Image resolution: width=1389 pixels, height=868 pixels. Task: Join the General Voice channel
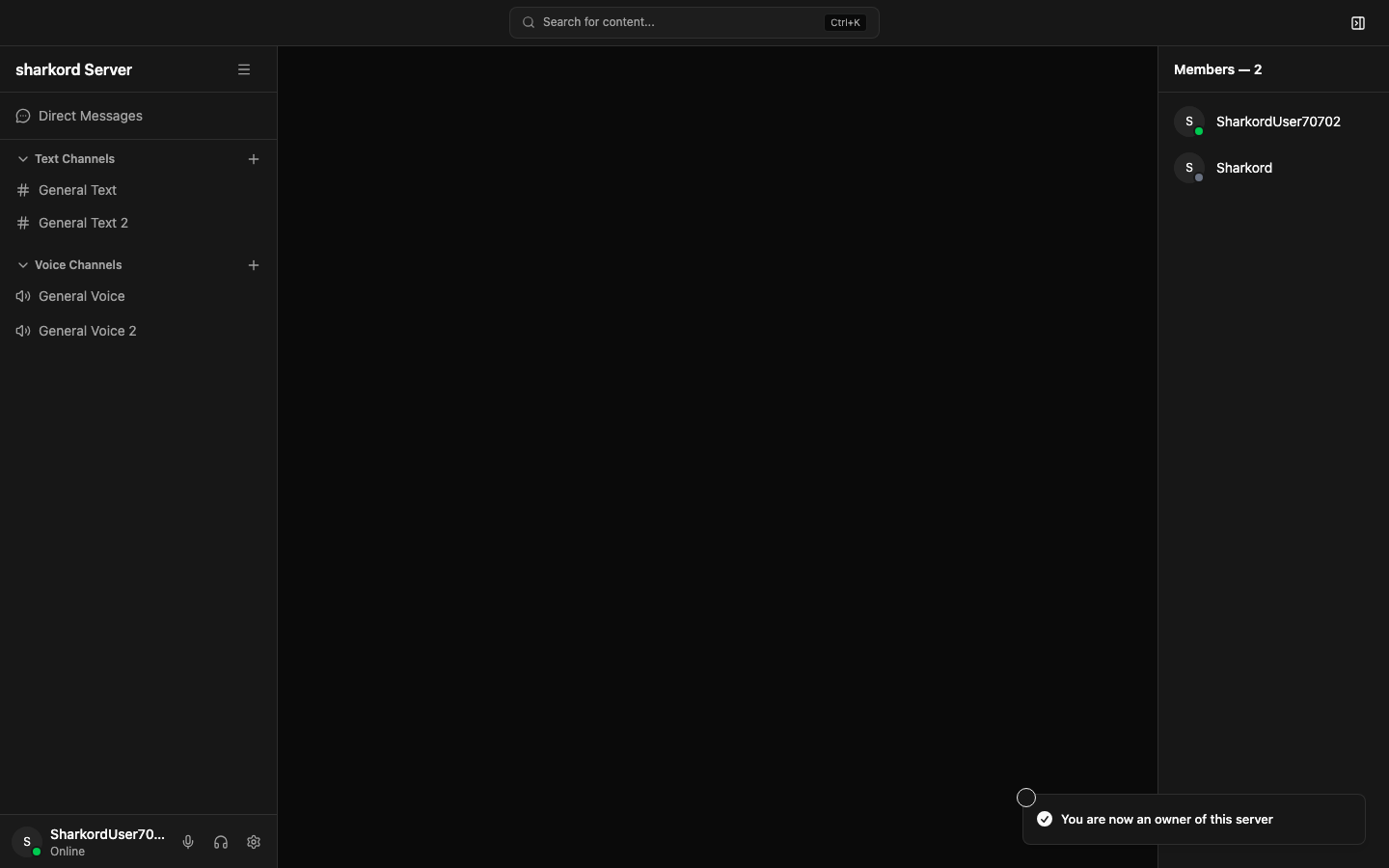pyautogui.click(x=138, y=296)
